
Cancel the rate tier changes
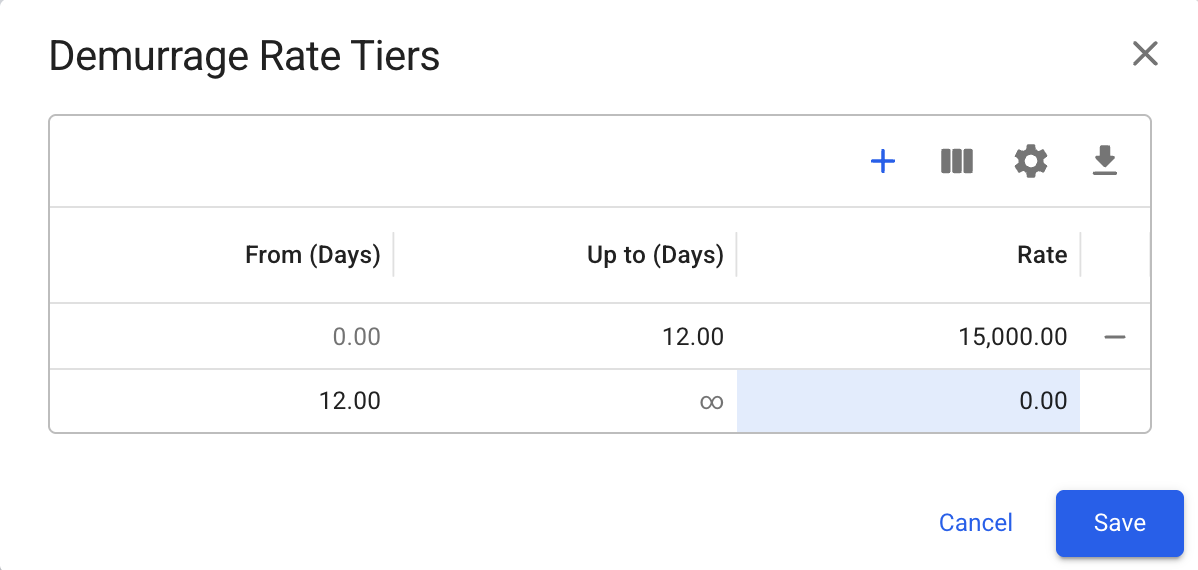tap(976, 523)
